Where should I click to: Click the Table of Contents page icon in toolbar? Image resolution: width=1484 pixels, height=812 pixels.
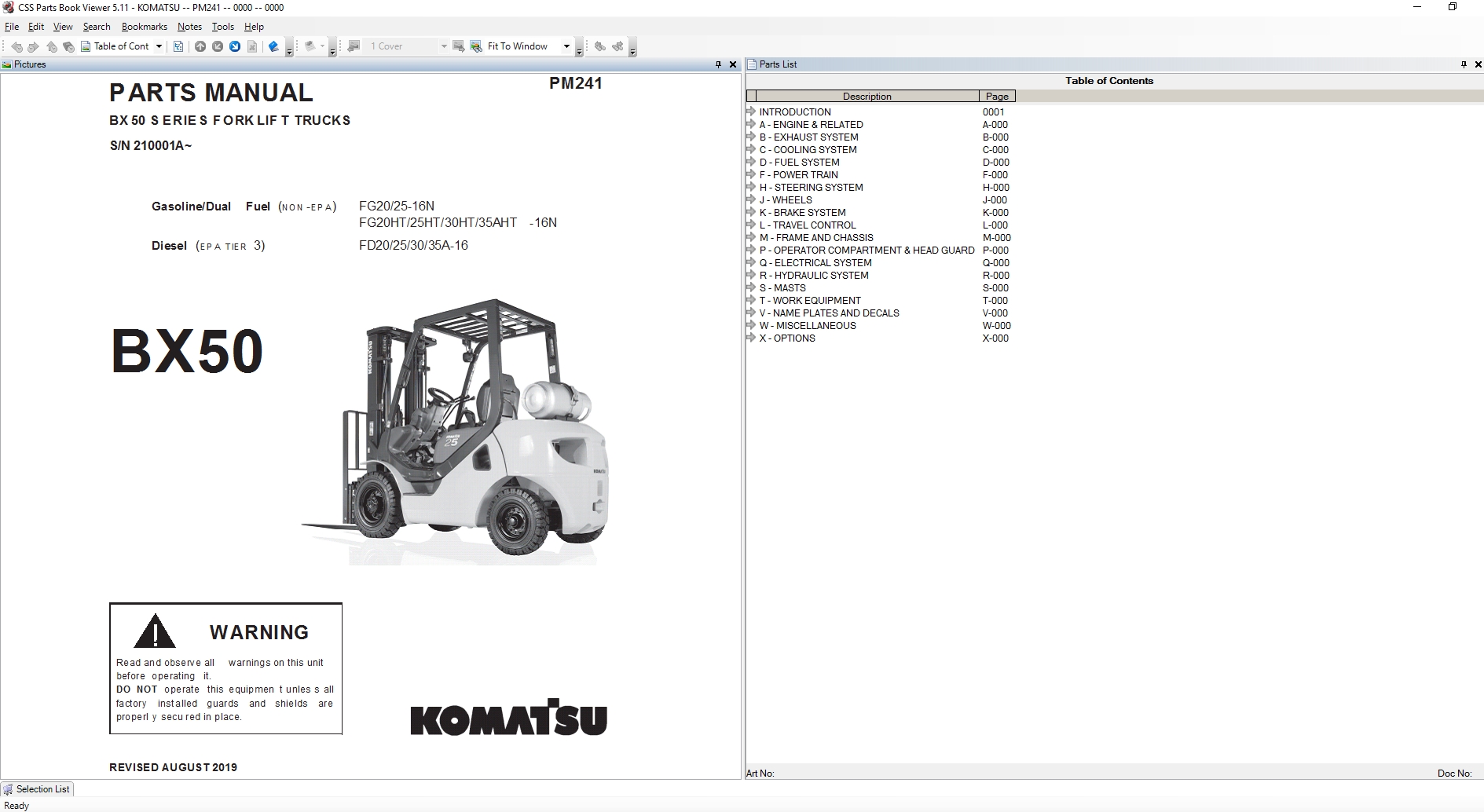coord(86,46)
